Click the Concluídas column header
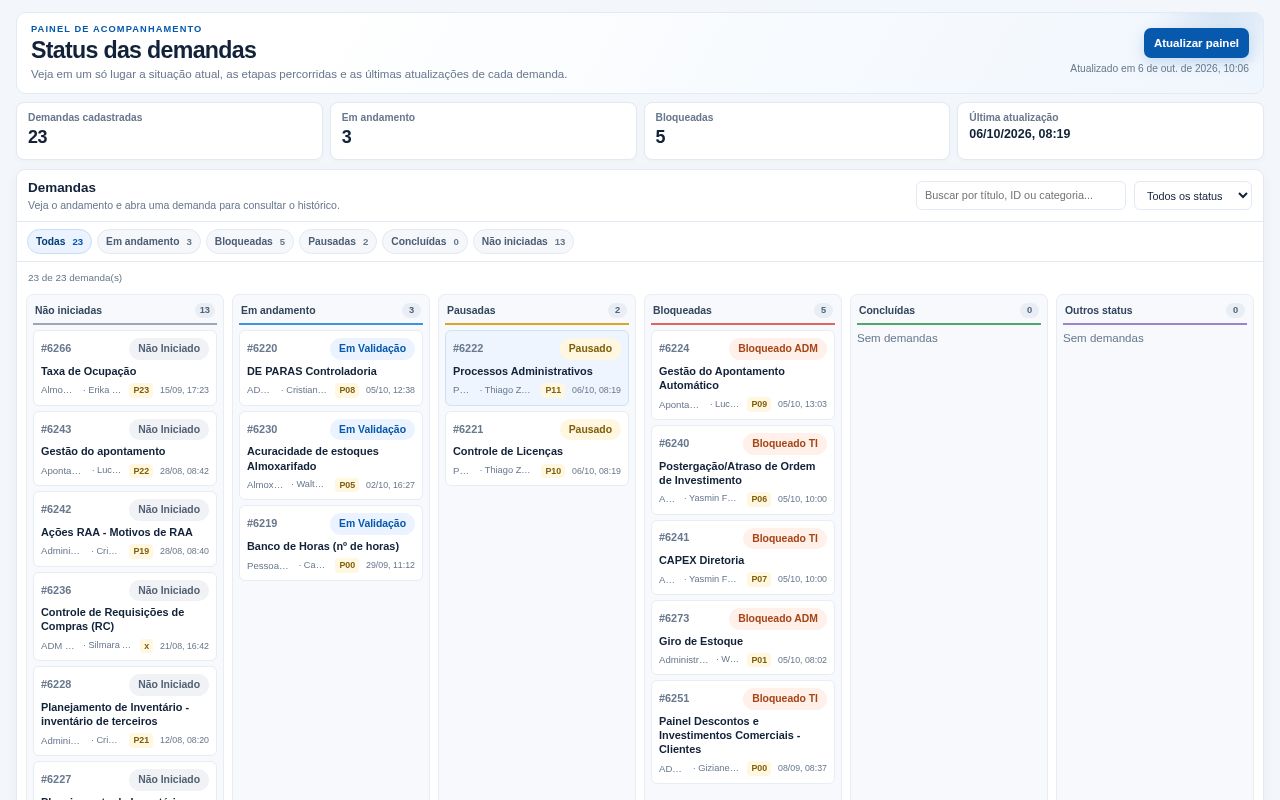This screenshot has width=1280, height=800. 949,310
